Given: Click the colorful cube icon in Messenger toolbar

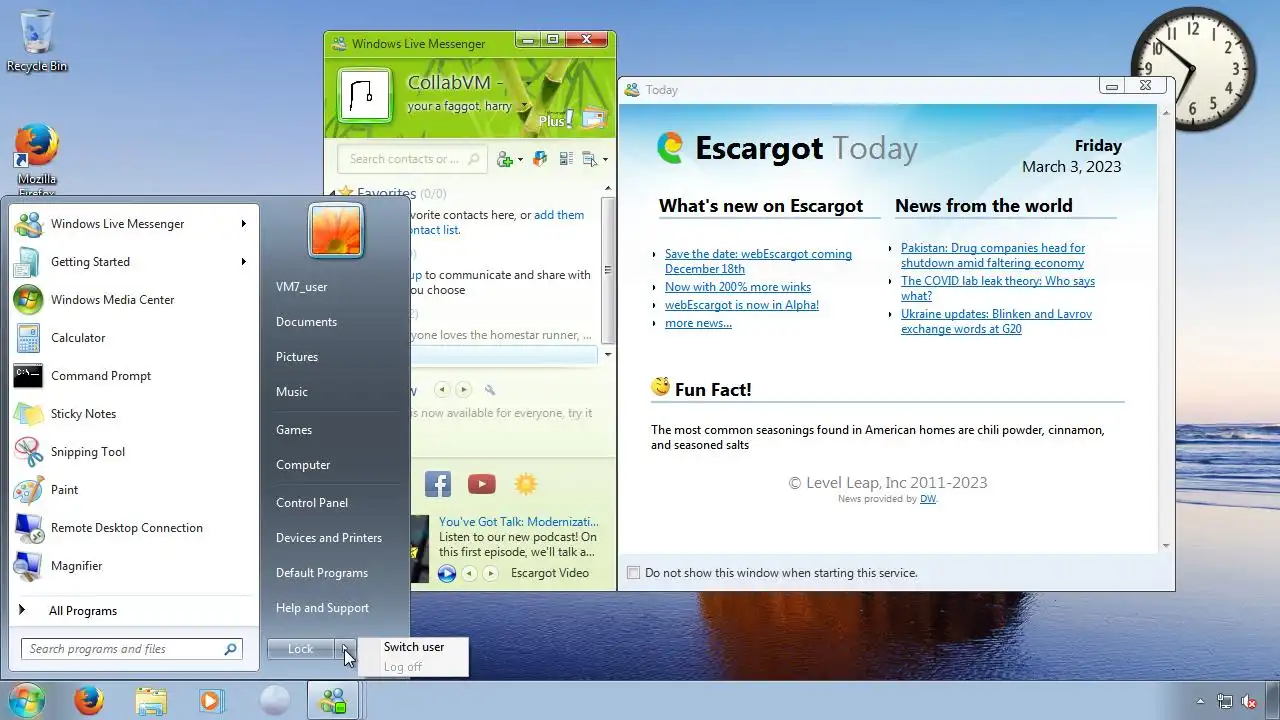Looking at the screenshot, I should click(x=540, y=159).
